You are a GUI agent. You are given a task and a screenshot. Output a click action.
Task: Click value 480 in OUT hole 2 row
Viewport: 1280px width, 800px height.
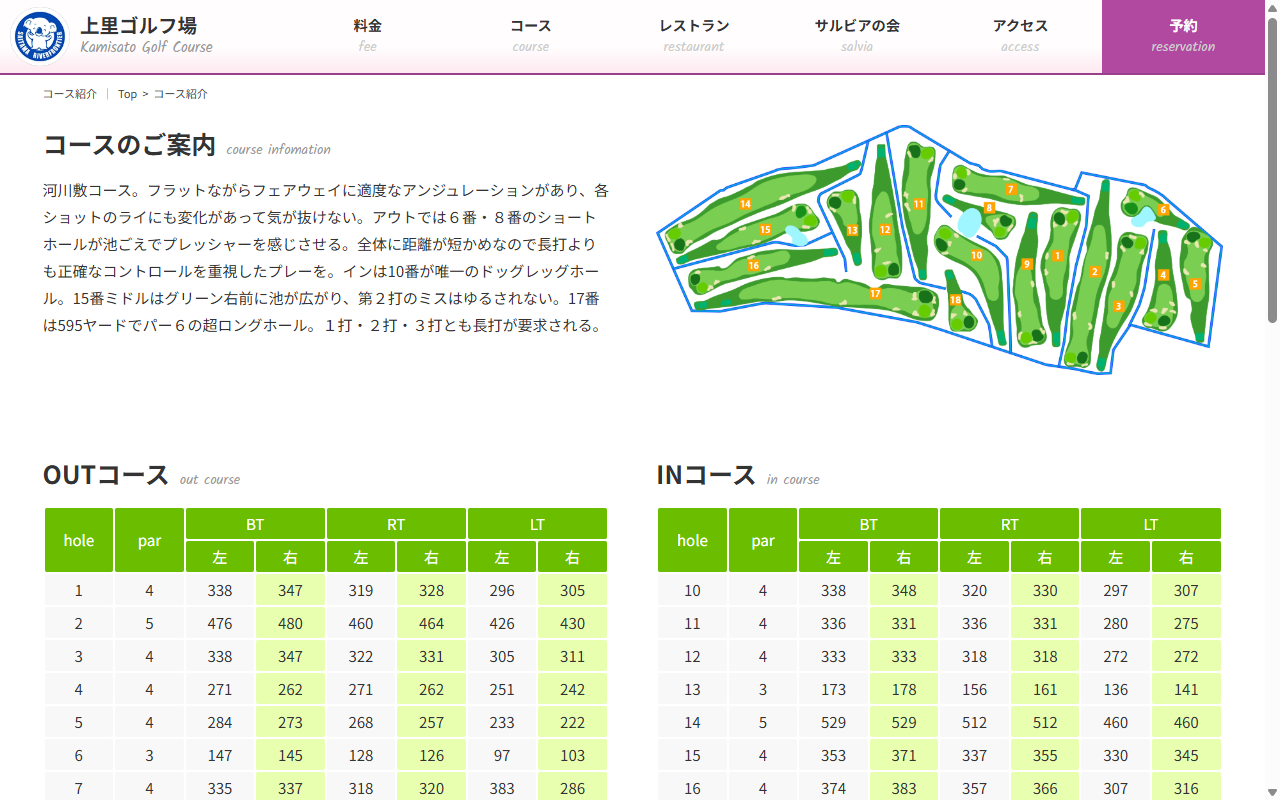tap(290, 624)
